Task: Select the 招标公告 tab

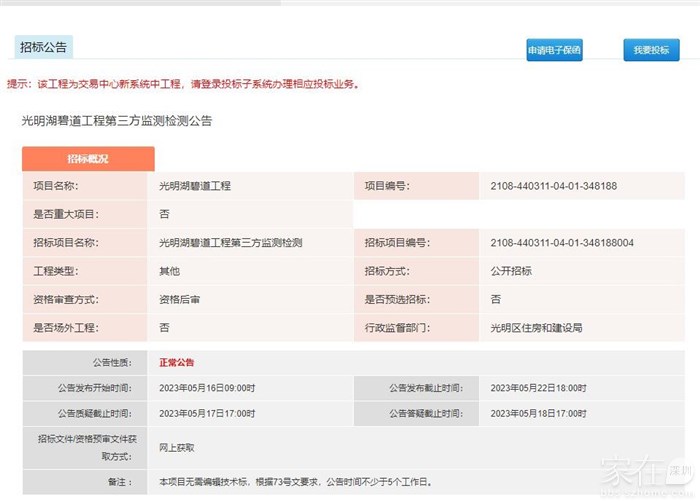Action: (44, 47)
